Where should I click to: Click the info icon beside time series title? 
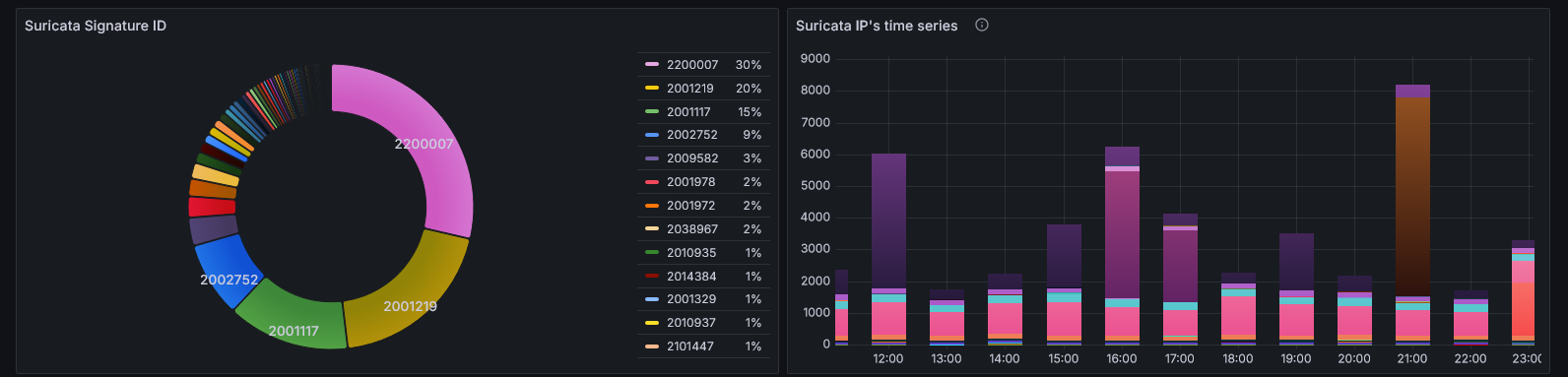[981, 26]
